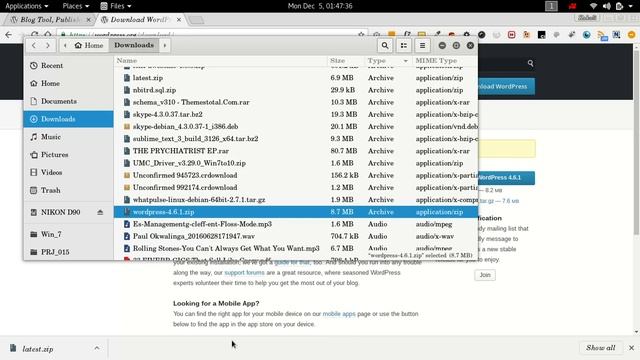Select skype-debian deb package file
This screenshot has width=640, height=360.
(296, 127)
